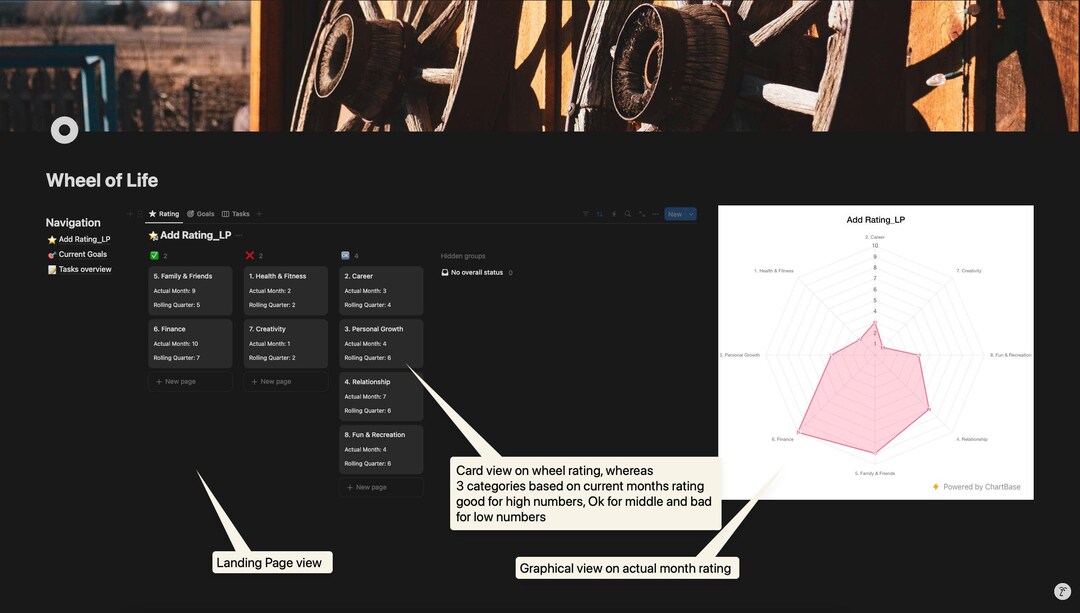Click the Wheel of Life page icon
1080x613 pixels.
65,129
